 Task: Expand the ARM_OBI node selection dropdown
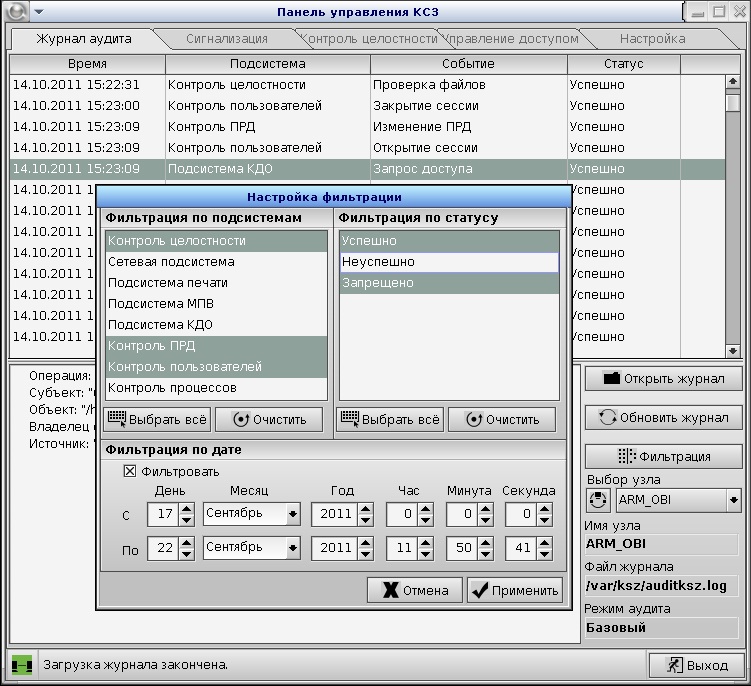(734, 500)
